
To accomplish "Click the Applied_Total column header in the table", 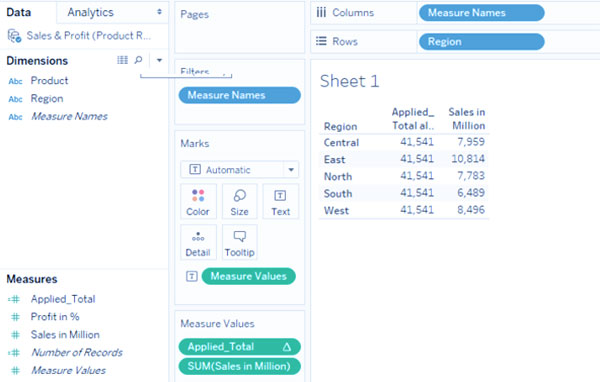I will 413,119.
